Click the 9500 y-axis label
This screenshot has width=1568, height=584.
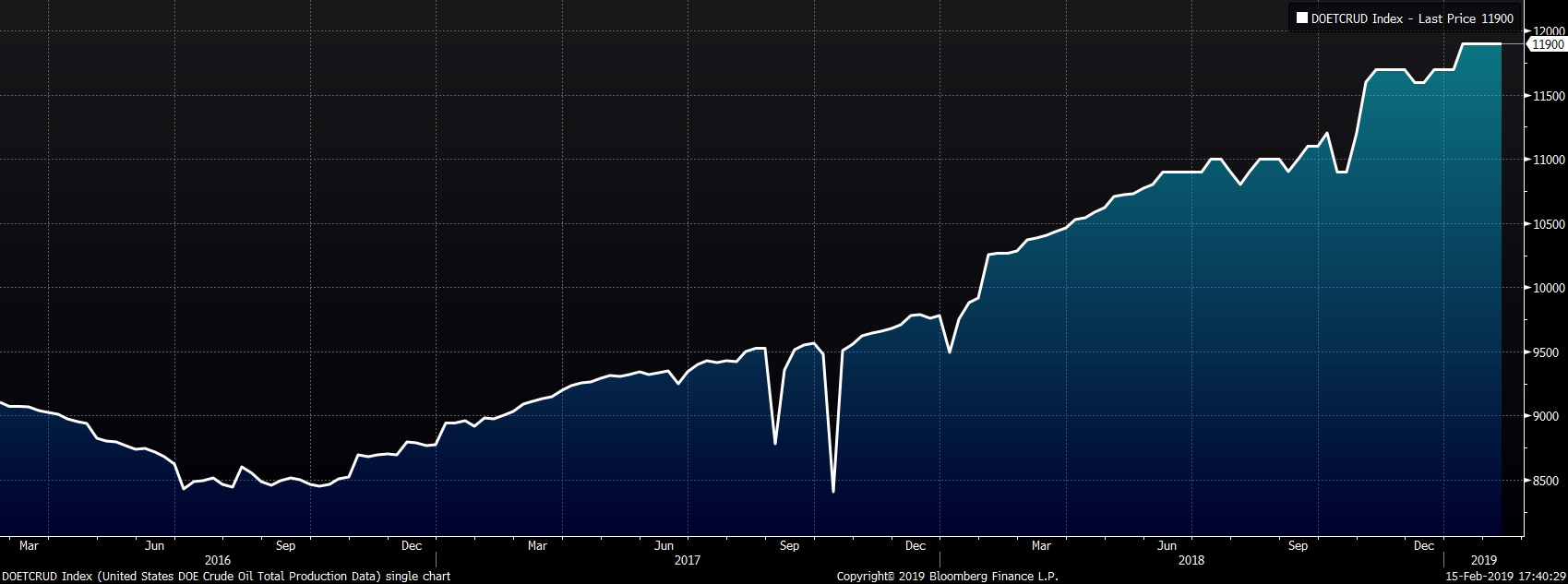1549,352
